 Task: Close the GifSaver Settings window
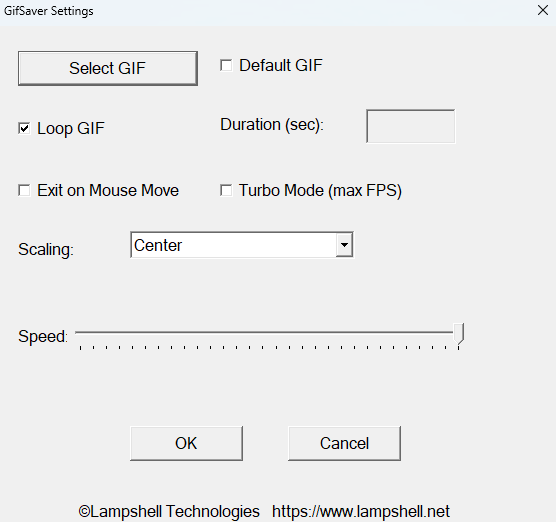point(543,10)
